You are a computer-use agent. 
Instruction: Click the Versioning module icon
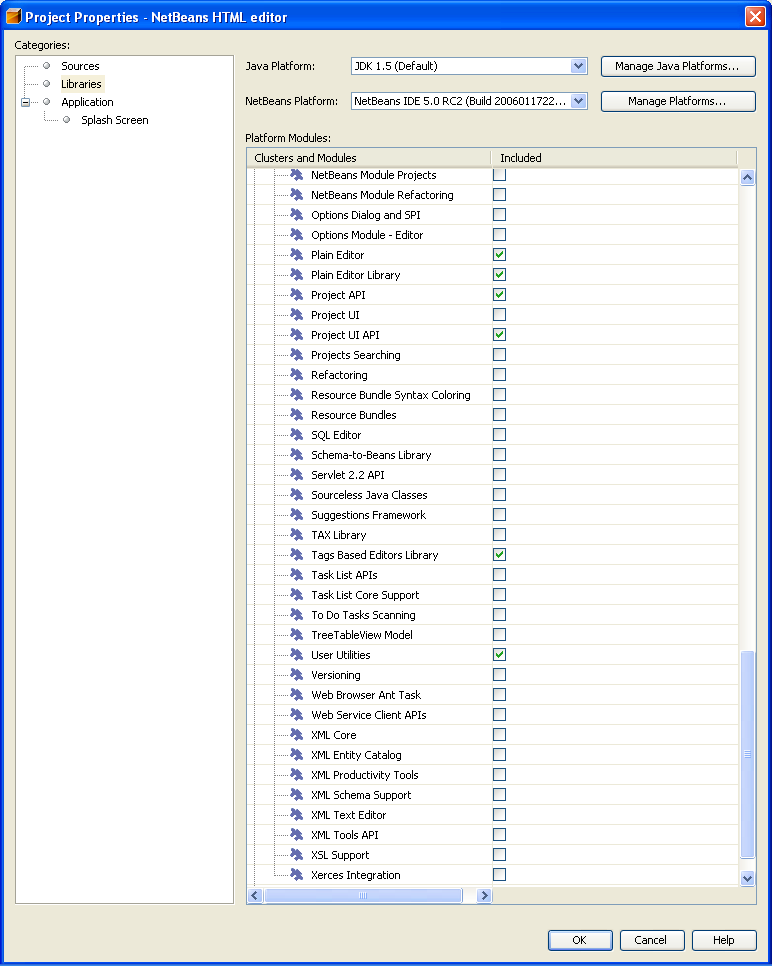pos(297,675)
